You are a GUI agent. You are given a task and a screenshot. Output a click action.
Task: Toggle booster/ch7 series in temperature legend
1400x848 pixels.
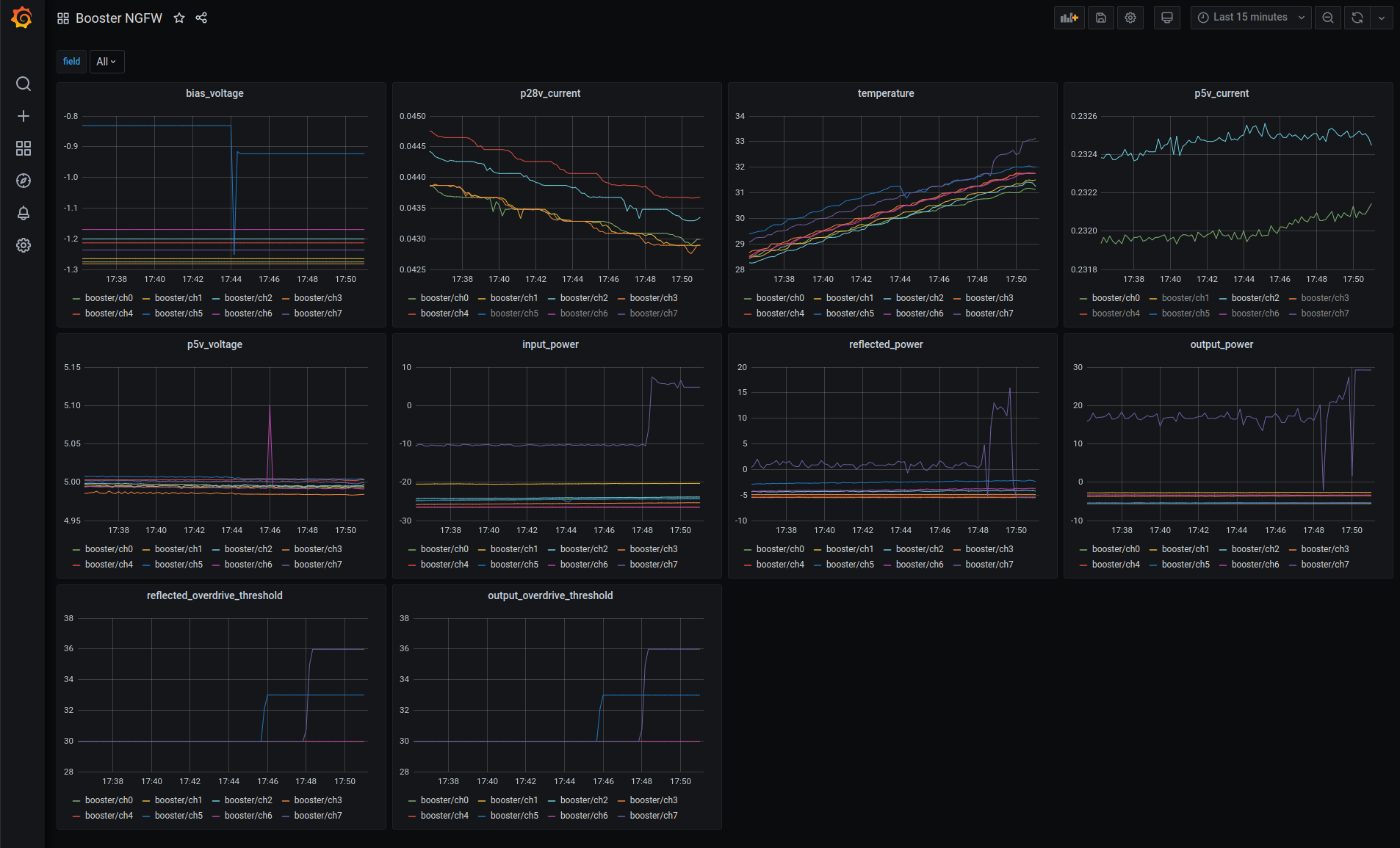click(x=989, y=314)
